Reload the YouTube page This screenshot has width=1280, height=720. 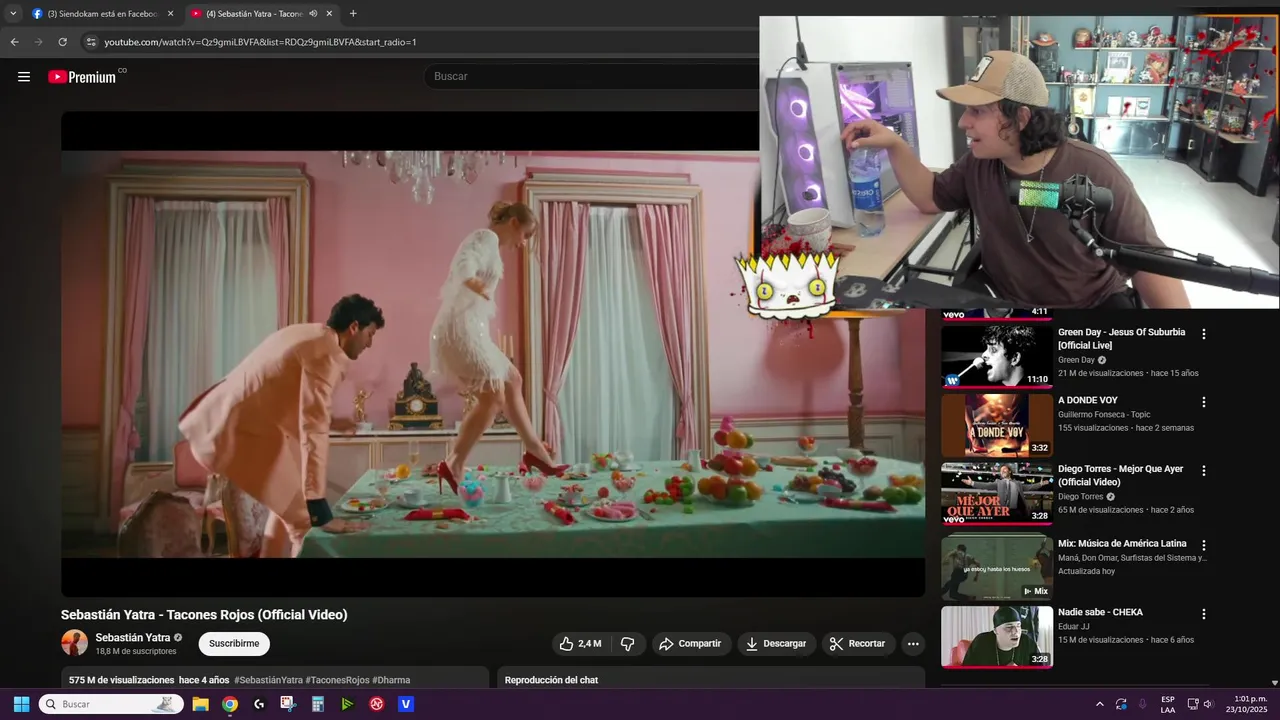[x=62, y=42]
